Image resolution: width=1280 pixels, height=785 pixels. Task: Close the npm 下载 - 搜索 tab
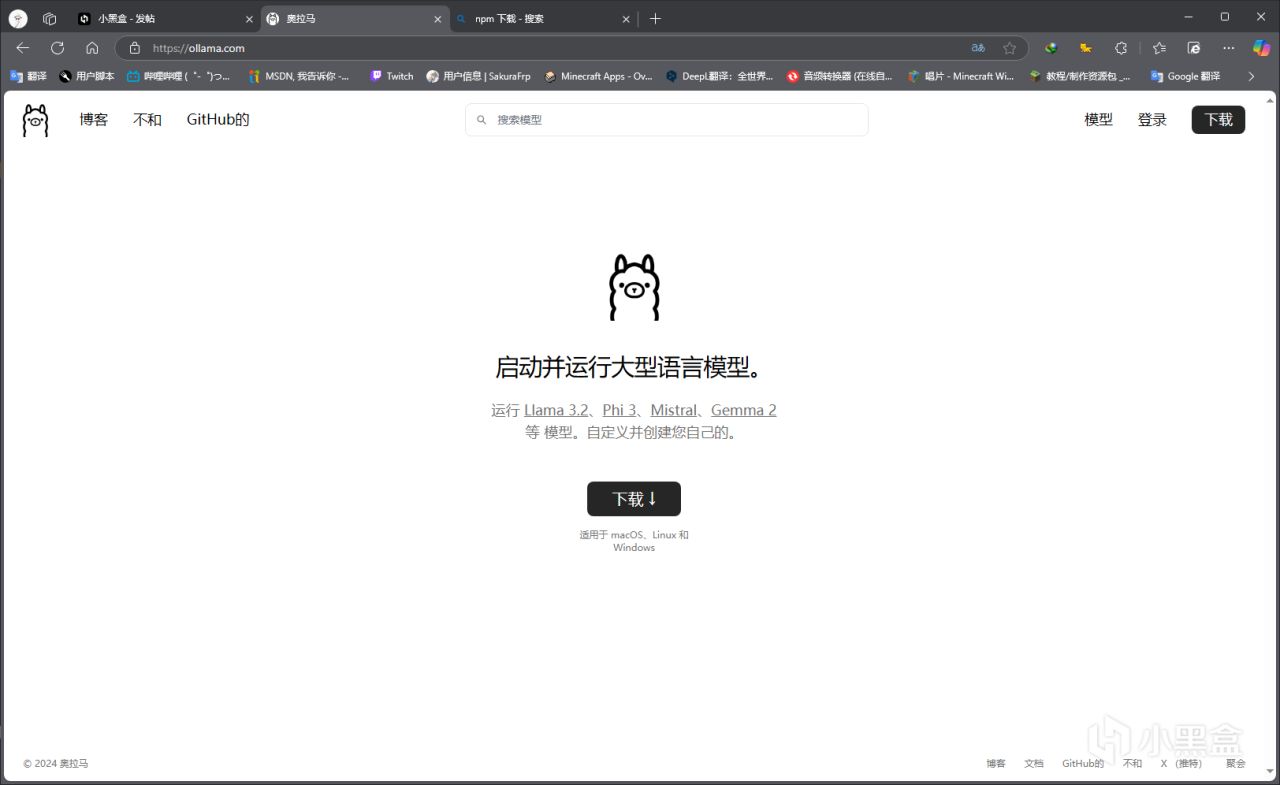[x=626, y=19]
